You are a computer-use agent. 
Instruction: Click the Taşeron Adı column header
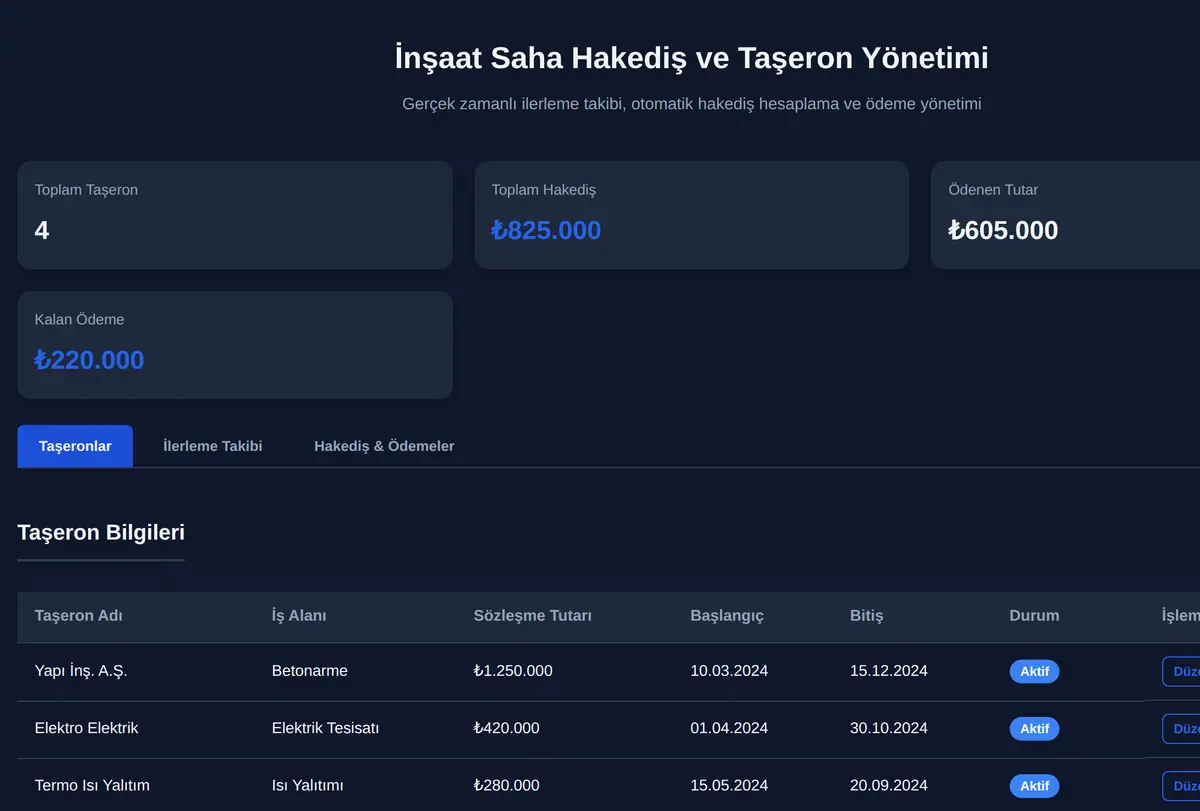tap(79, 616)
